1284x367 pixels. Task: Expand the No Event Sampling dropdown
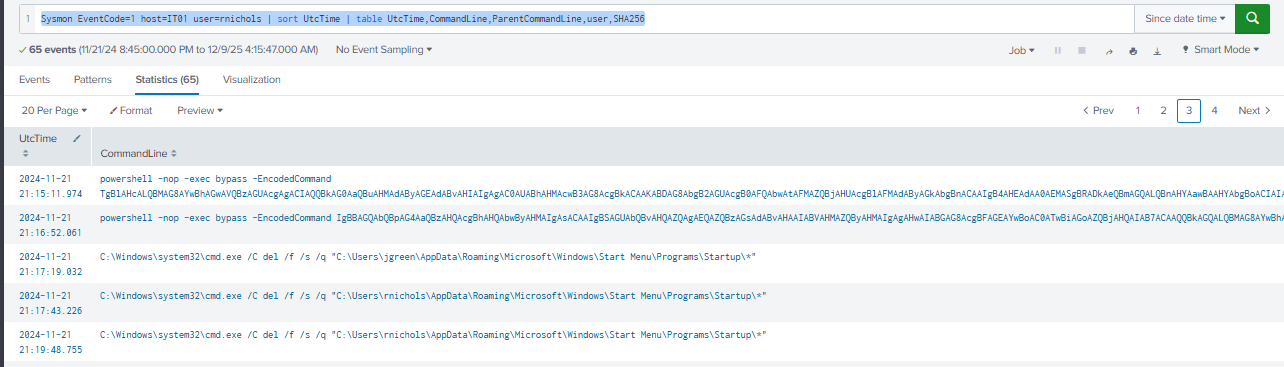coord(384,50)
